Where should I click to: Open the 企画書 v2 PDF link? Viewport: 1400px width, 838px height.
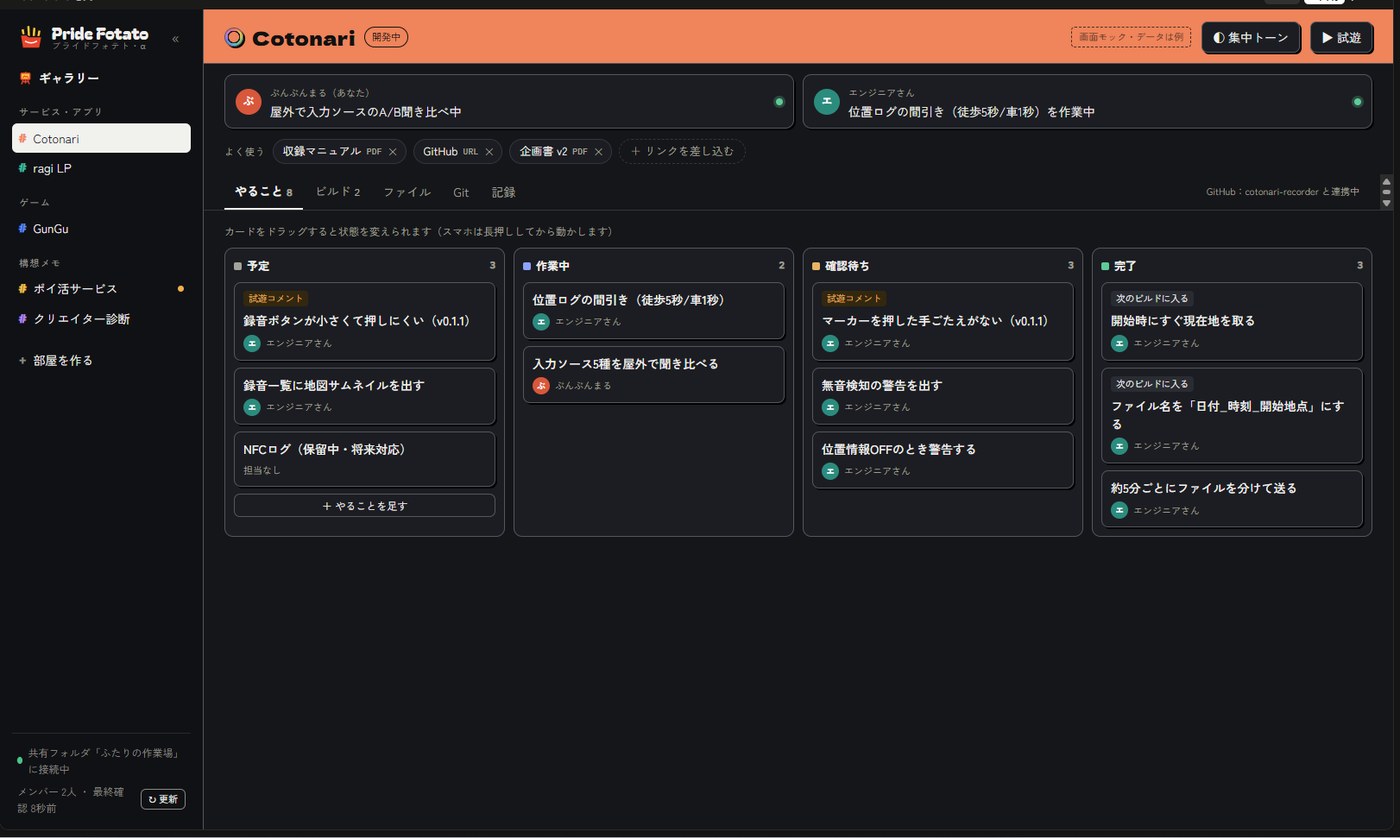click(x=553, y=152)
